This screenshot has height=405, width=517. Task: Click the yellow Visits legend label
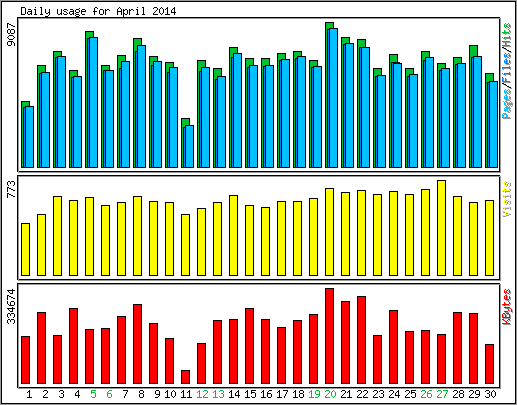(507, 199)
